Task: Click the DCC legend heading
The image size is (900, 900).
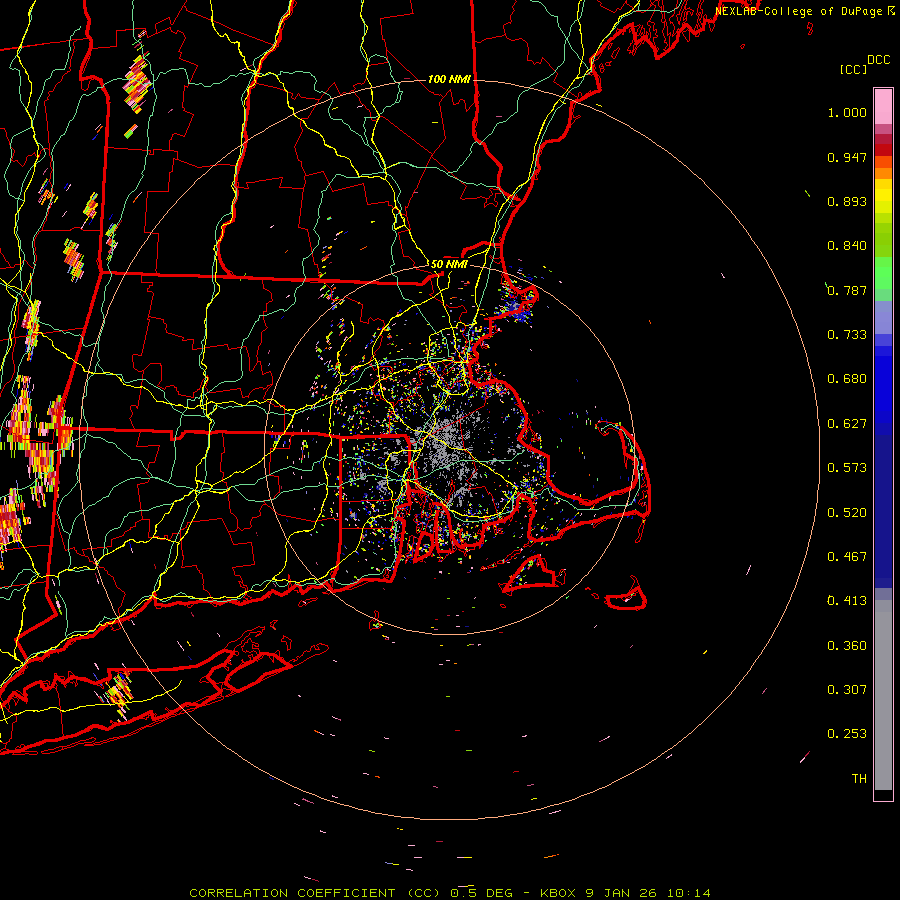Action: tap(878, 60)
